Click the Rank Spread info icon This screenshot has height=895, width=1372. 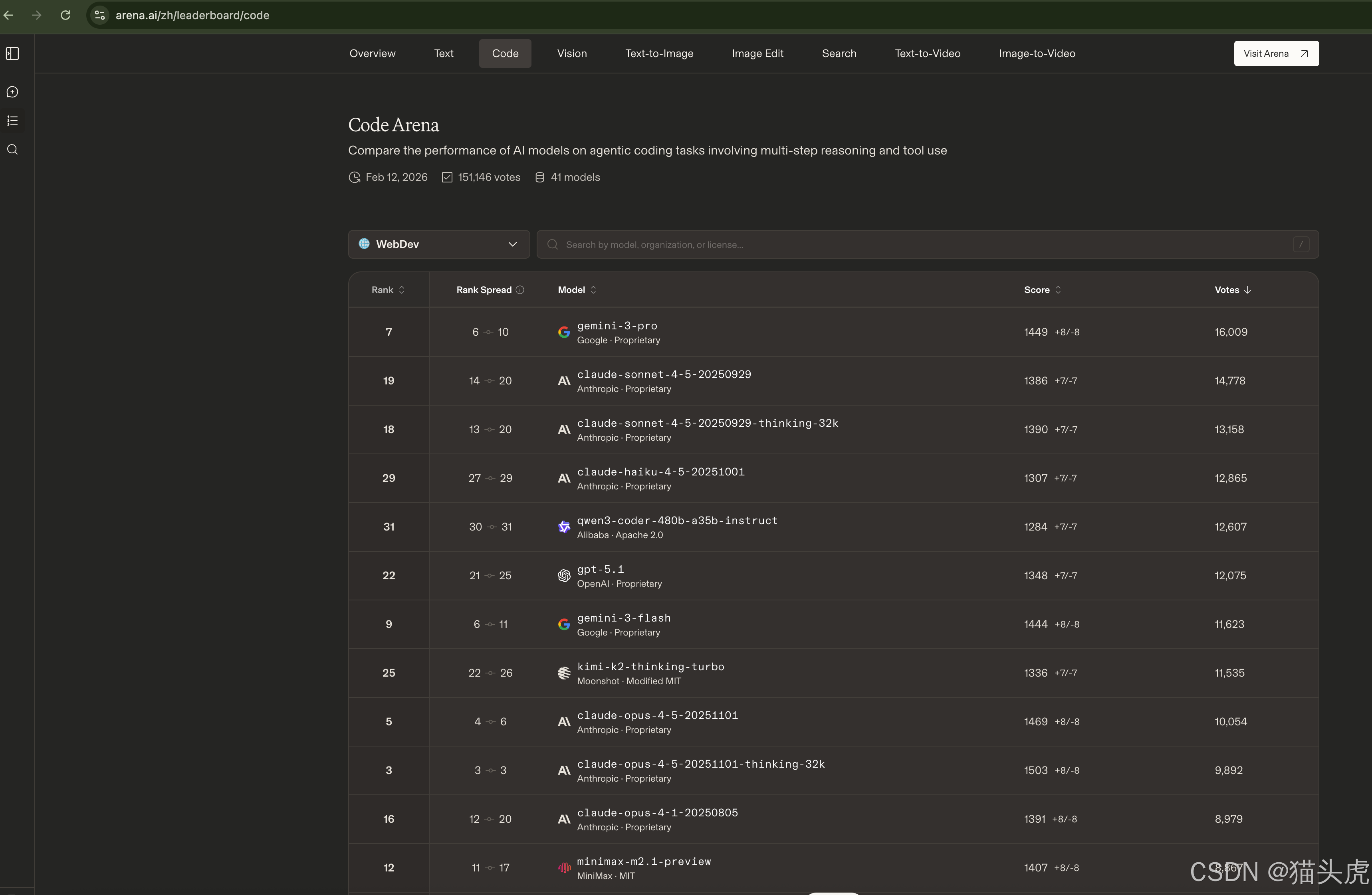520,290
